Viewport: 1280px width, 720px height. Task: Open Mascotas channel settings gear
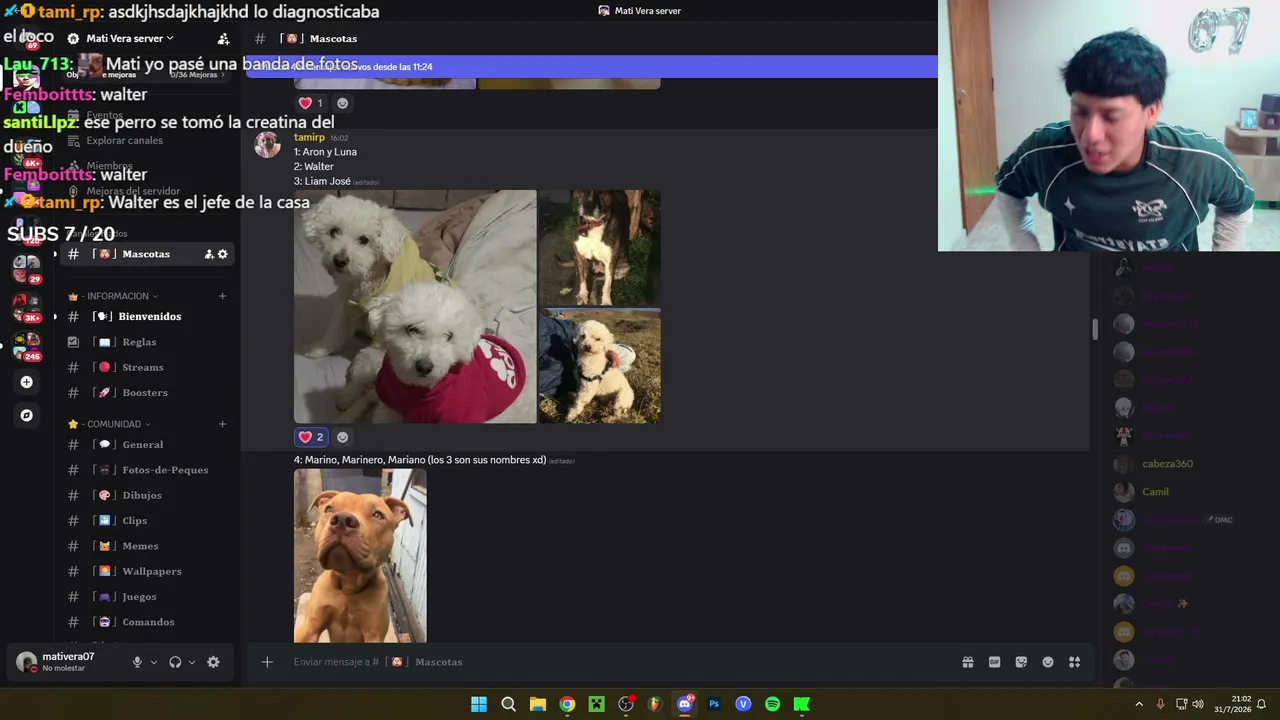(223, 254)
